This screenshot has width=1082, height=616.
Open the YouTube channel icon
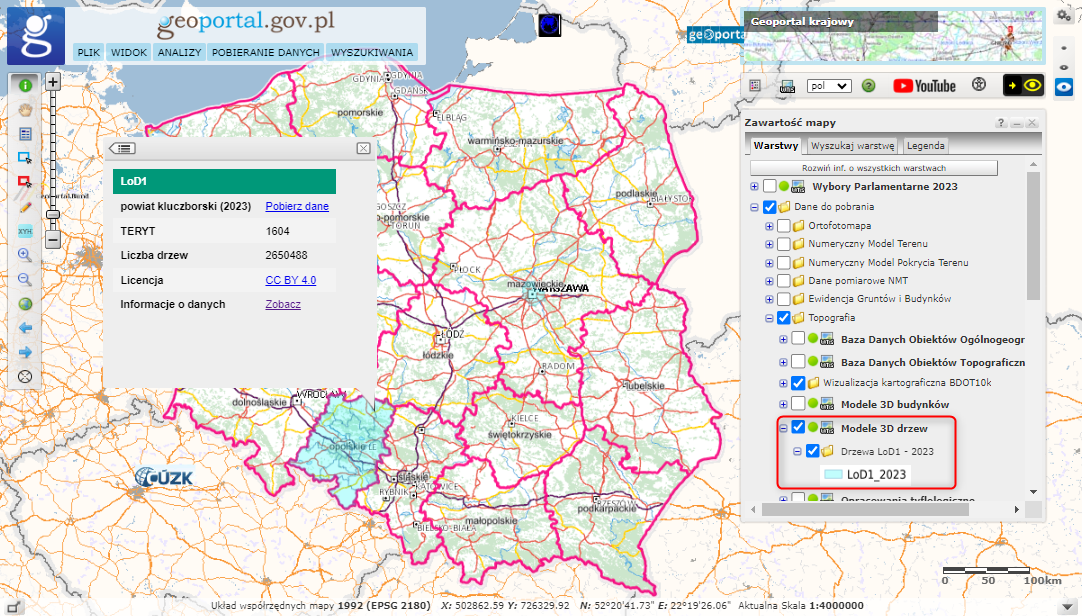pyautogui.click(x=924, y=86)
